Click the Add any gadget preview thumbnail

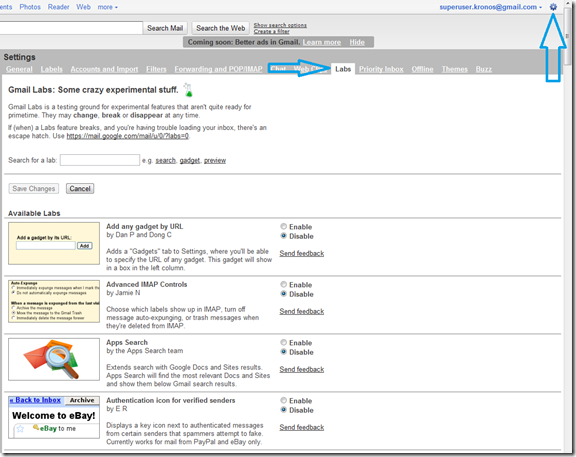54,243
